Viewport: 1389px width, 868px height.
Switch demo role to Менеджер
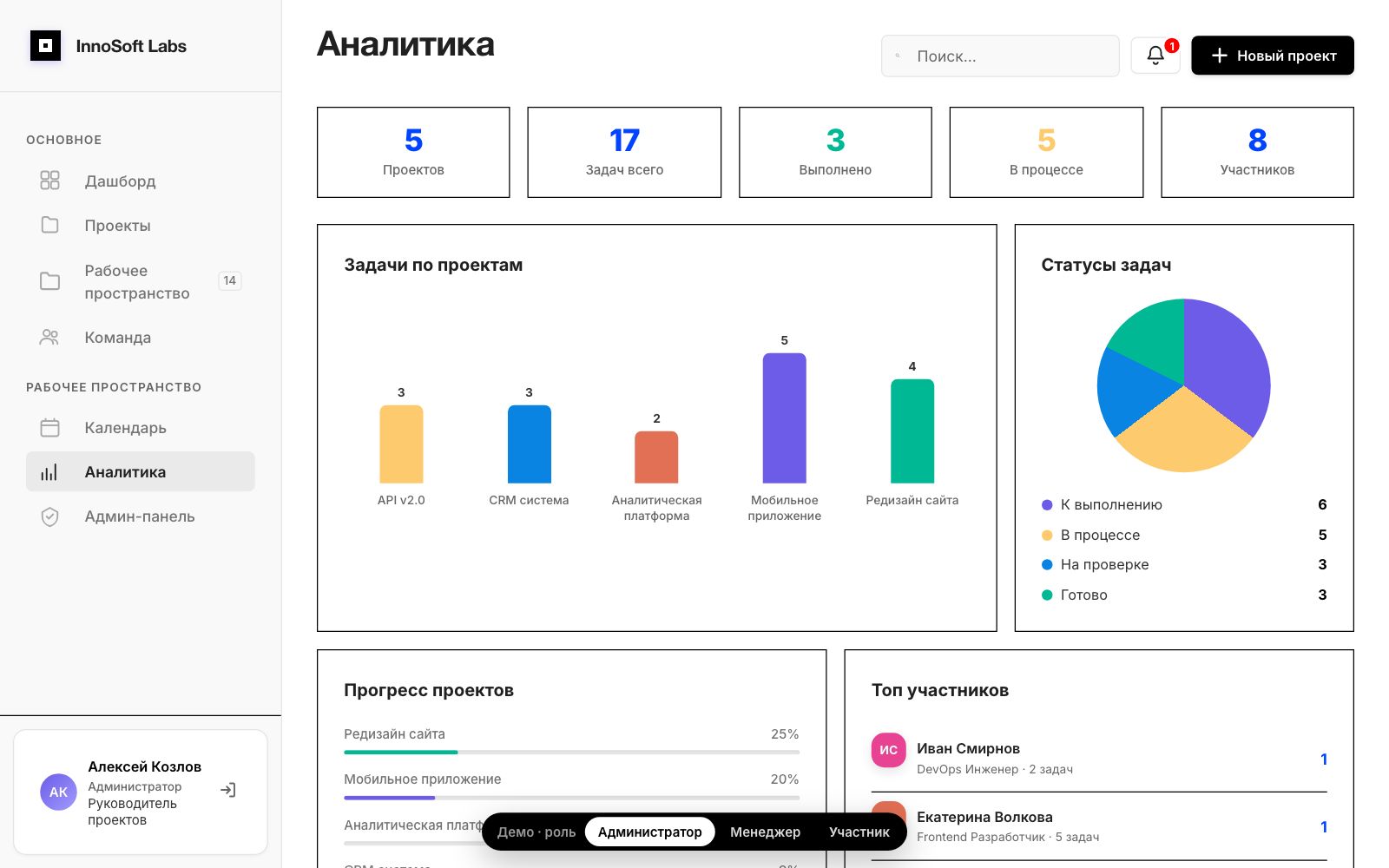pos(765,832)
